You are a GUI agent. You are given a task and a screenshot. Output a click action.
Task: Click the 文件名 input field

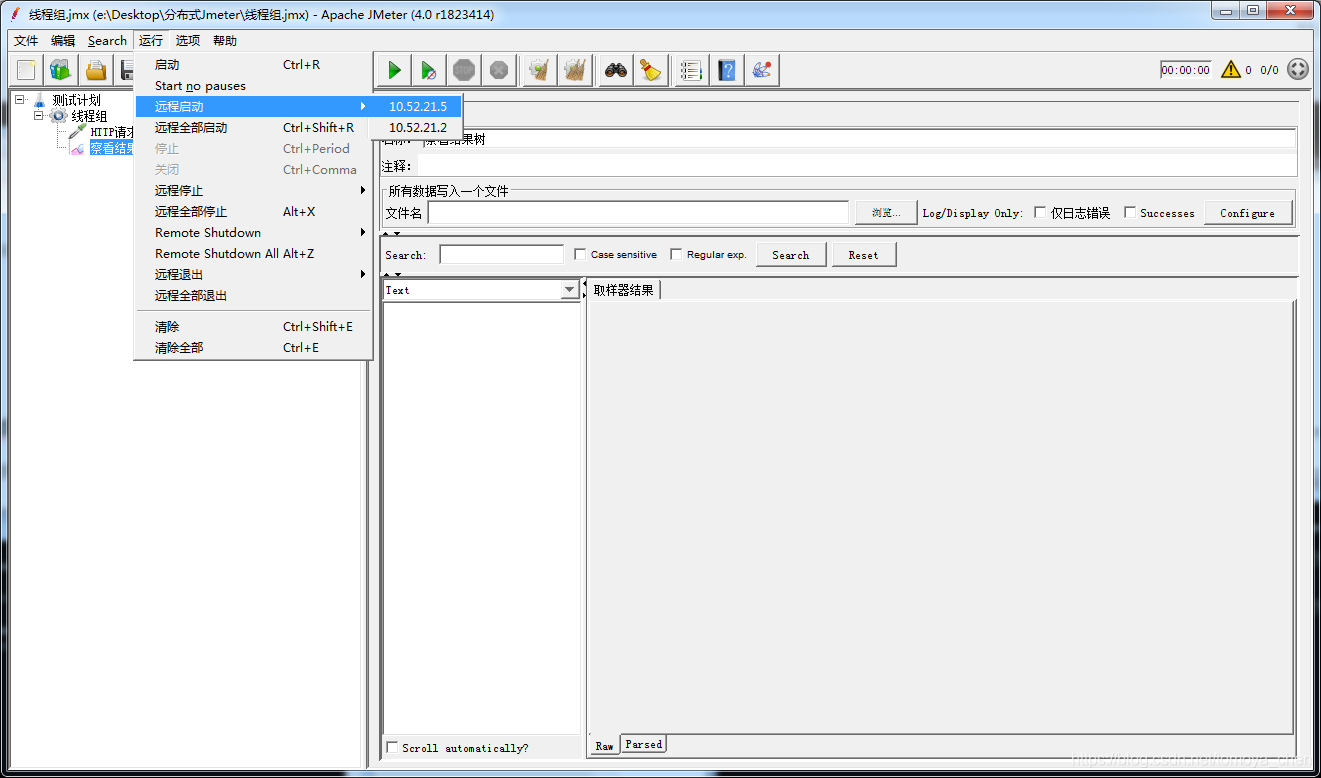pos(638,212)
